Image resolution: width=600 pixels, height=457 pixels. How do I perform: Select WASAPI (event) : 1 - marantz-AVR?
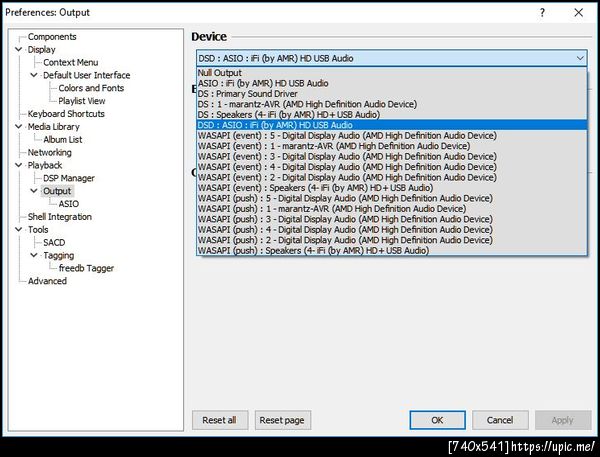(x=392, y=146)
